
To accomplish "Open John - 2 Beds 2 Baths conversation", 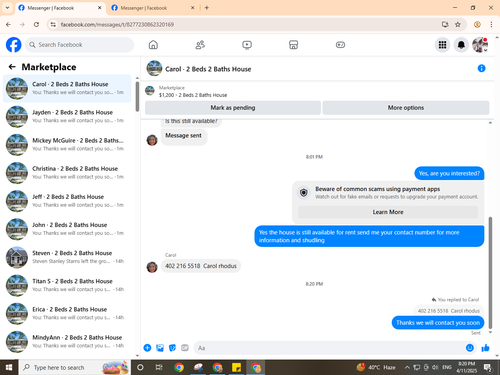I will coord(67,229).
